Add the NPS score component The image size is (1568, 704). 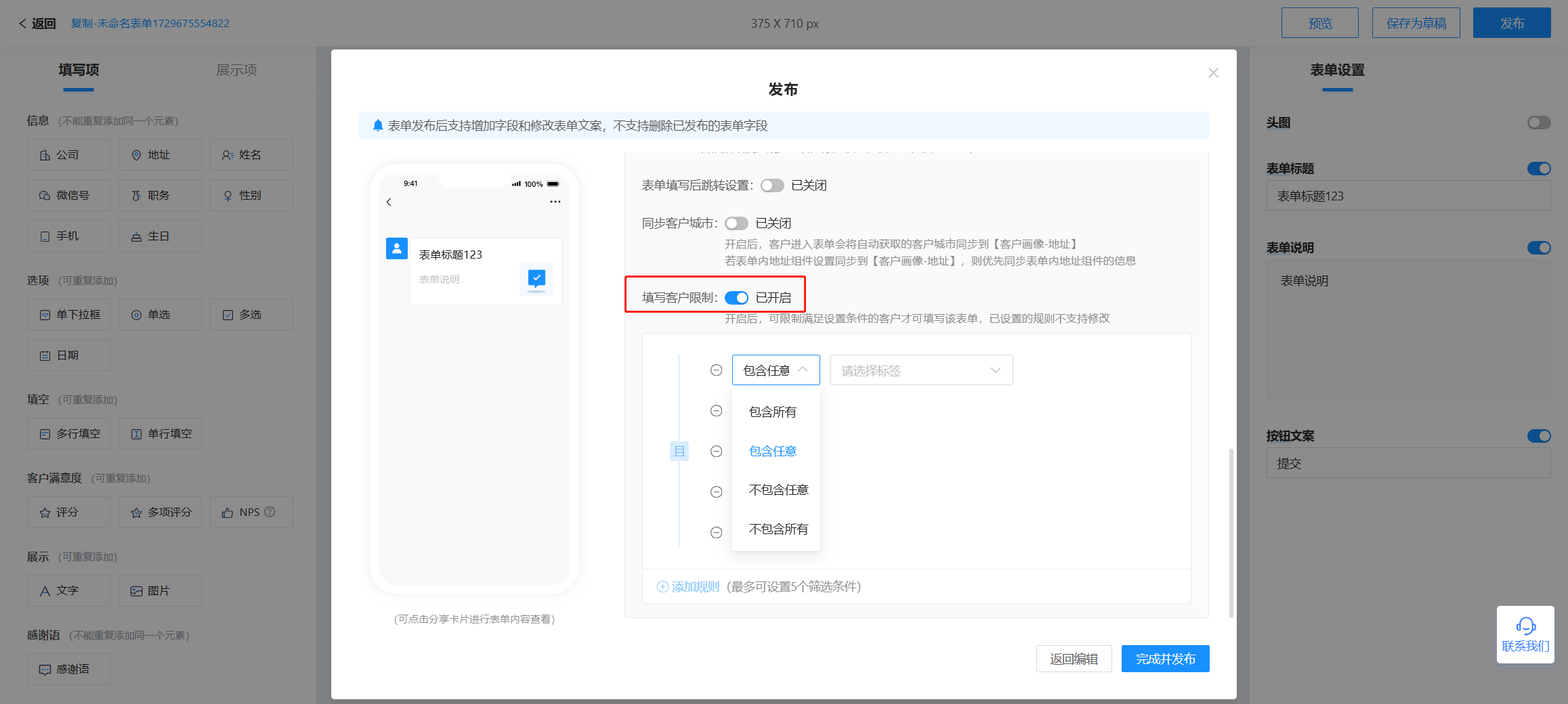(251, 512)
